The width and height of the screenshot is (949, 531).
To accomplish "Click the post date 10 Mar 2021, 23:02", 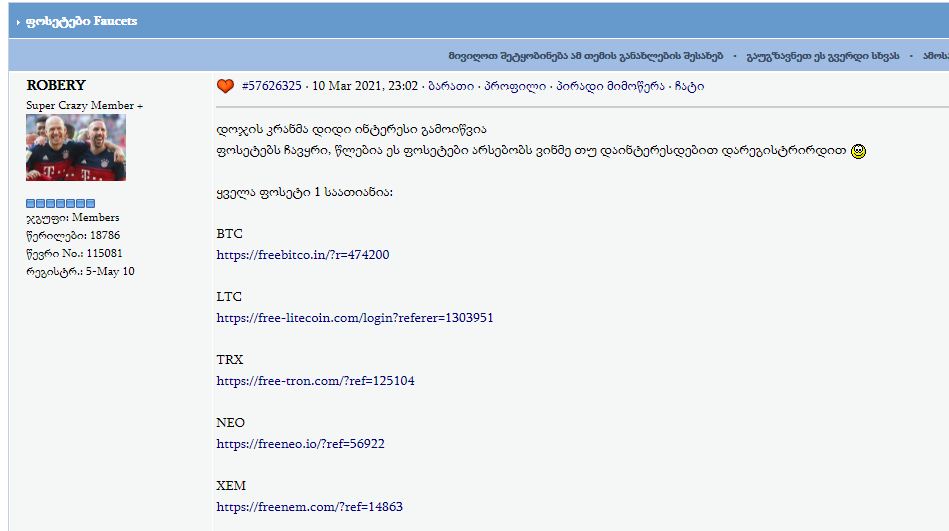I will tap(365, 86).
